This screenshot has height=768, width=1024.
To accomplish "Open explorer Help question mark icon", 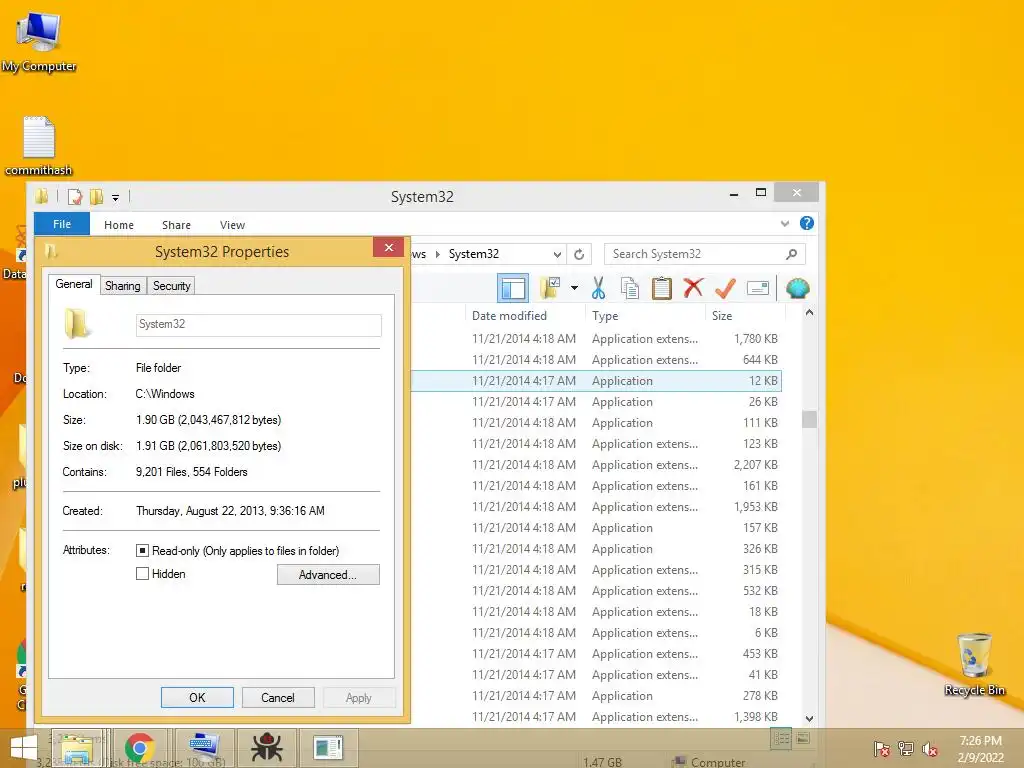I will pos(807,223).
